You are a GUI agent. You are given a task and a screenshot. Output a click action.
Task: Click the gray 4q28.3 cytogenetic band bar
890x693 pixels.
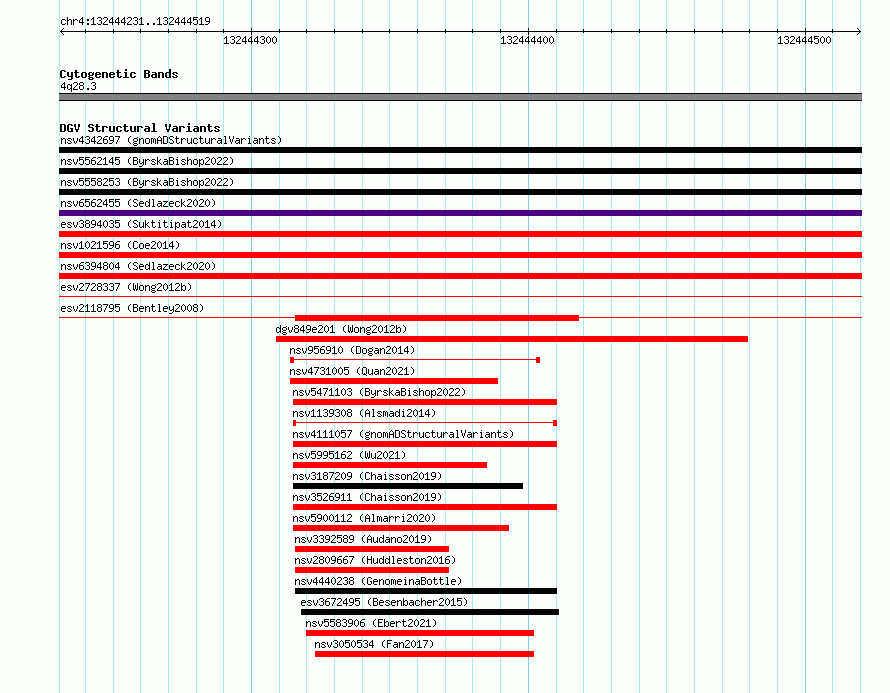pyautogui.click(x=460, y=97)
